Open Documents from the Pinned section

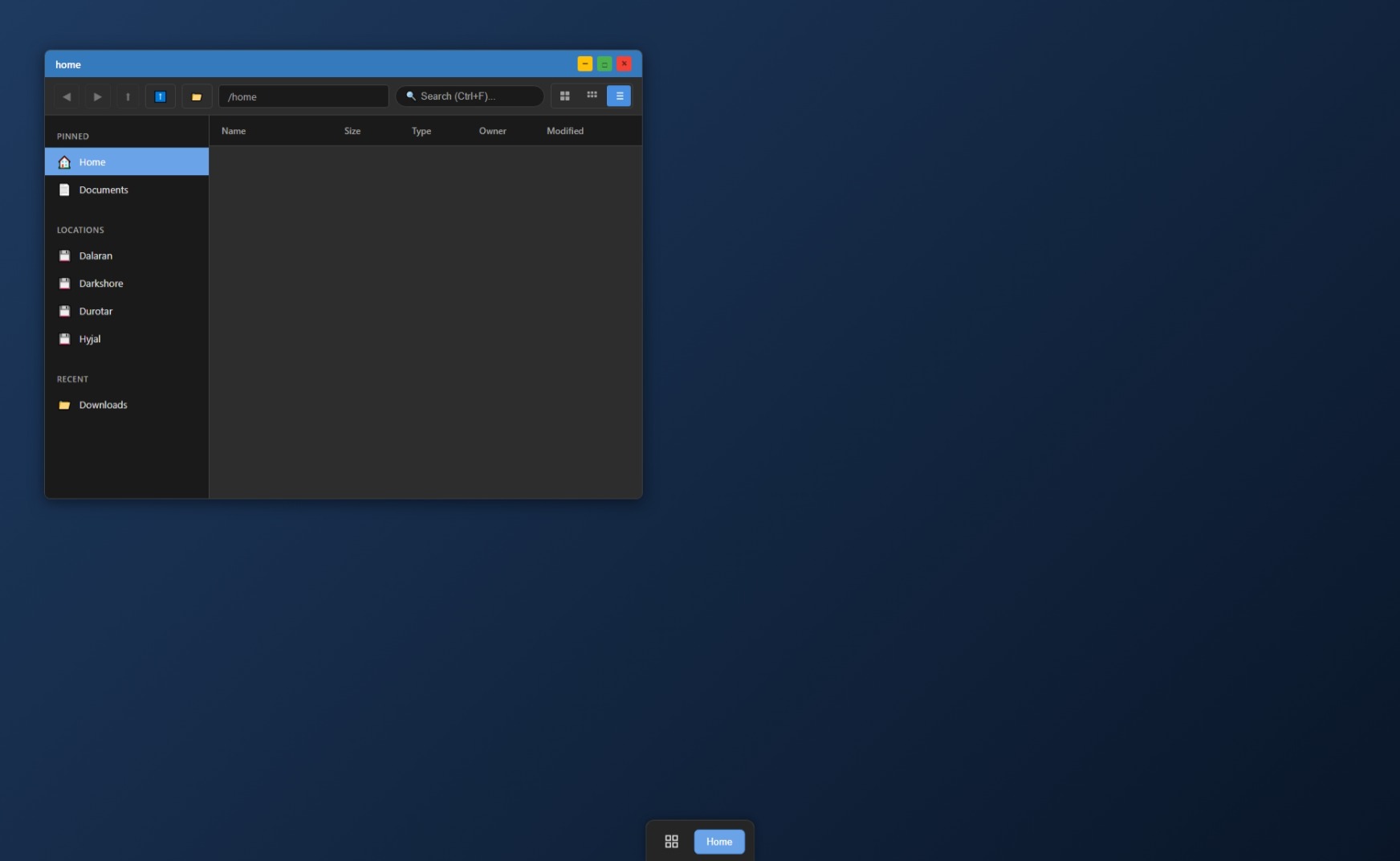[x=103, y=190]
